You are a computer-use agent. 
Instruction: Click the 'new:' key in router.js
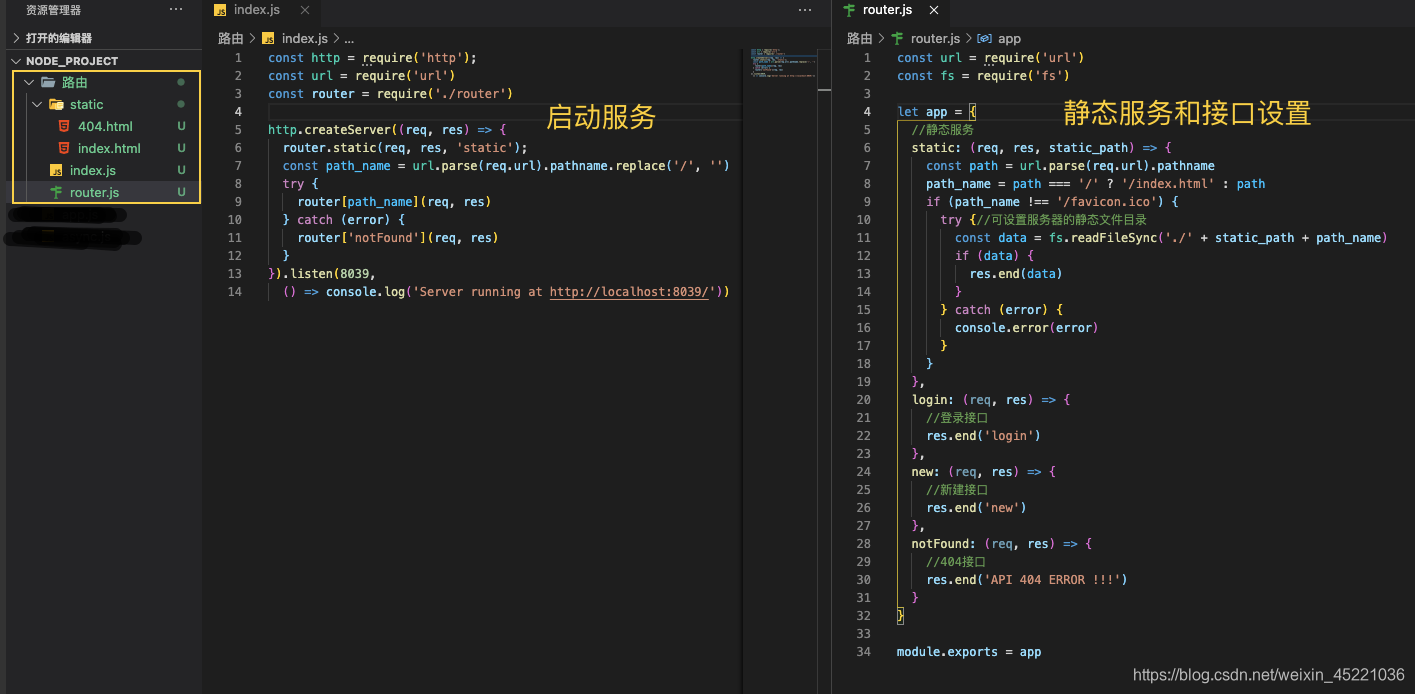click(926, 472)
